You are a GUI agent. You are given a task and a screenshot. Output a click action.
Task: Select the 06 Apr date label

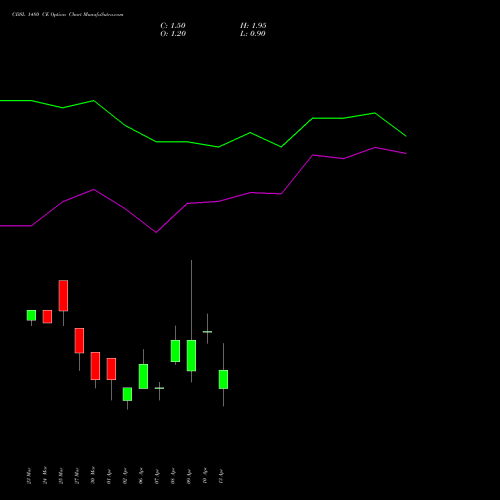point(141,476)
